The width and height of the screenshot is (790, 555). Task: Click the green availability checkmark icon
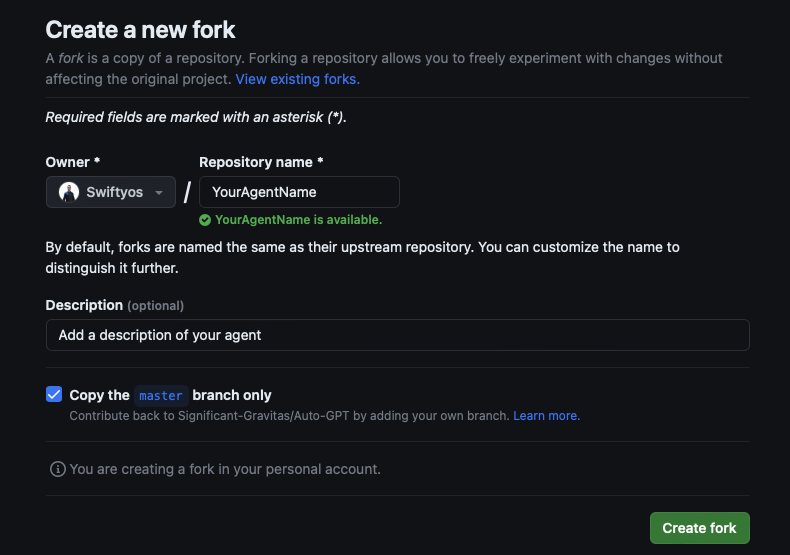205,220
